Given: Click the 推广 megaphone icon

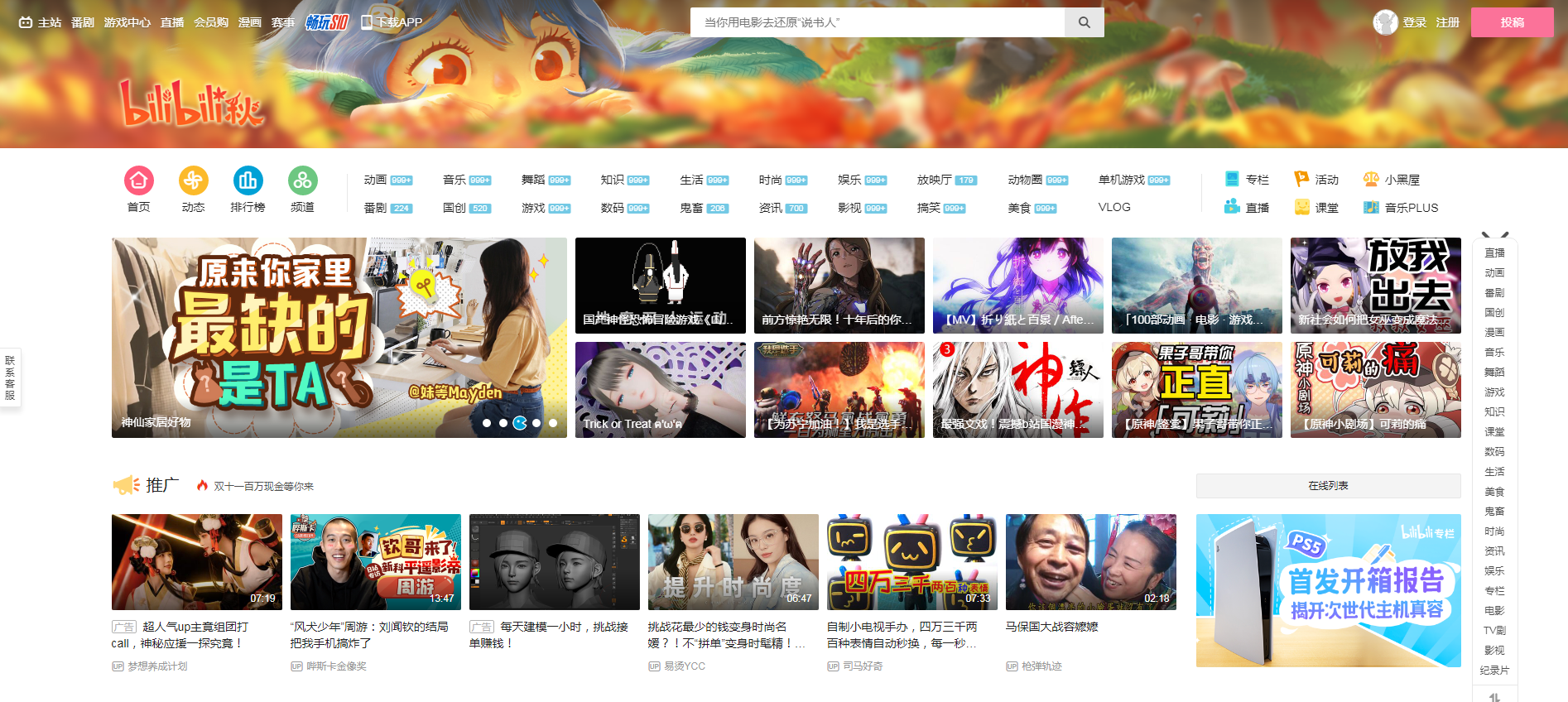Looking at the screenshot, I should pyautogui.click(x=127, y=485).
